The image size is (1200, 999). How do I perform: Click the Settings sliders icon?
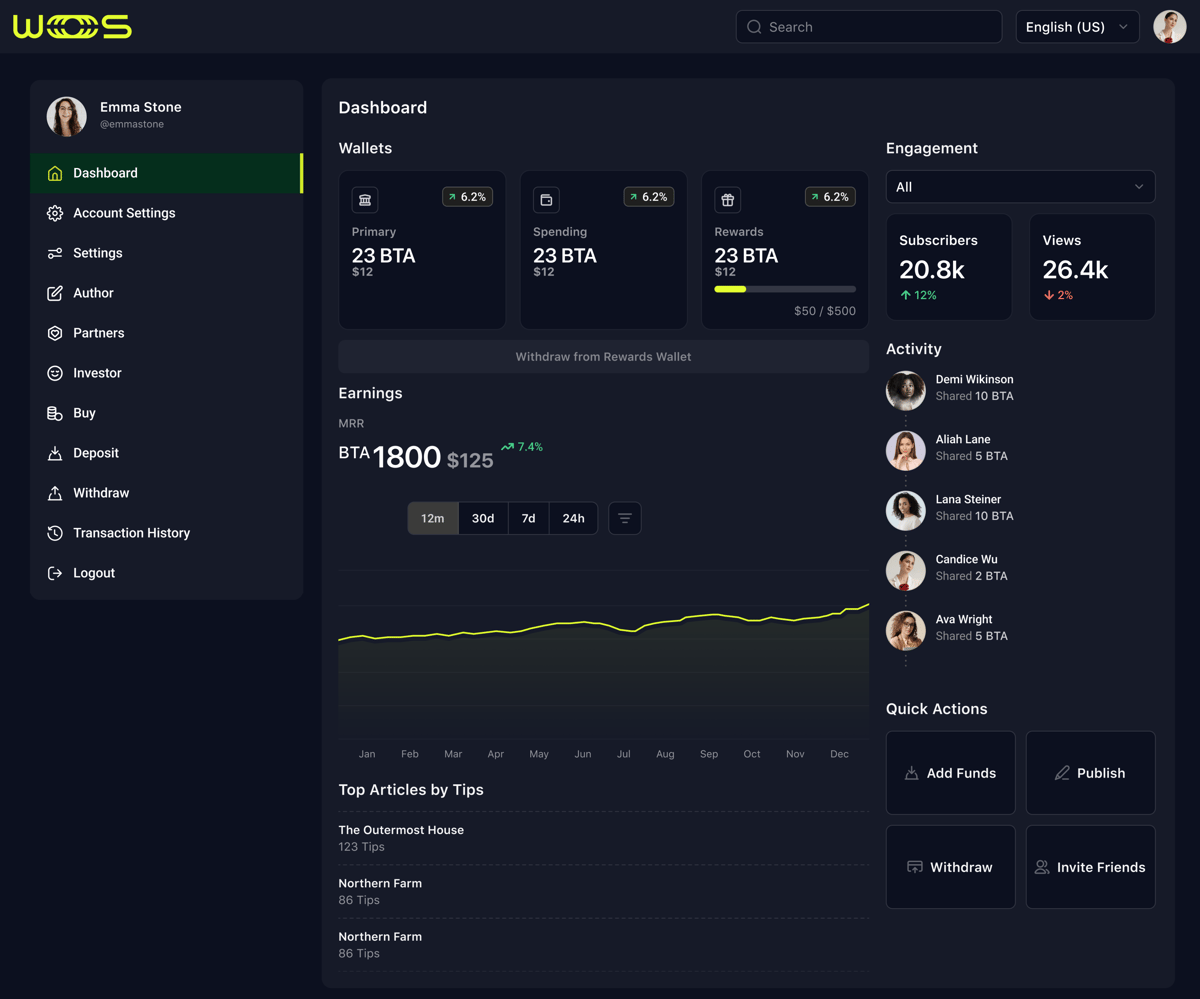tap(55, 253)
